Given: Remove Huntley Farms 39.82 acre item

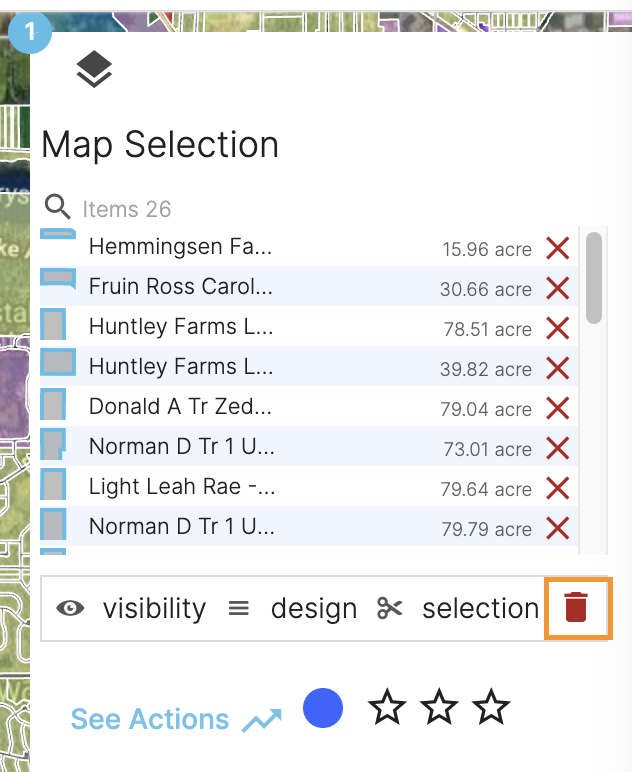Looking at the screenshot, I should click(x=558, y=368).
